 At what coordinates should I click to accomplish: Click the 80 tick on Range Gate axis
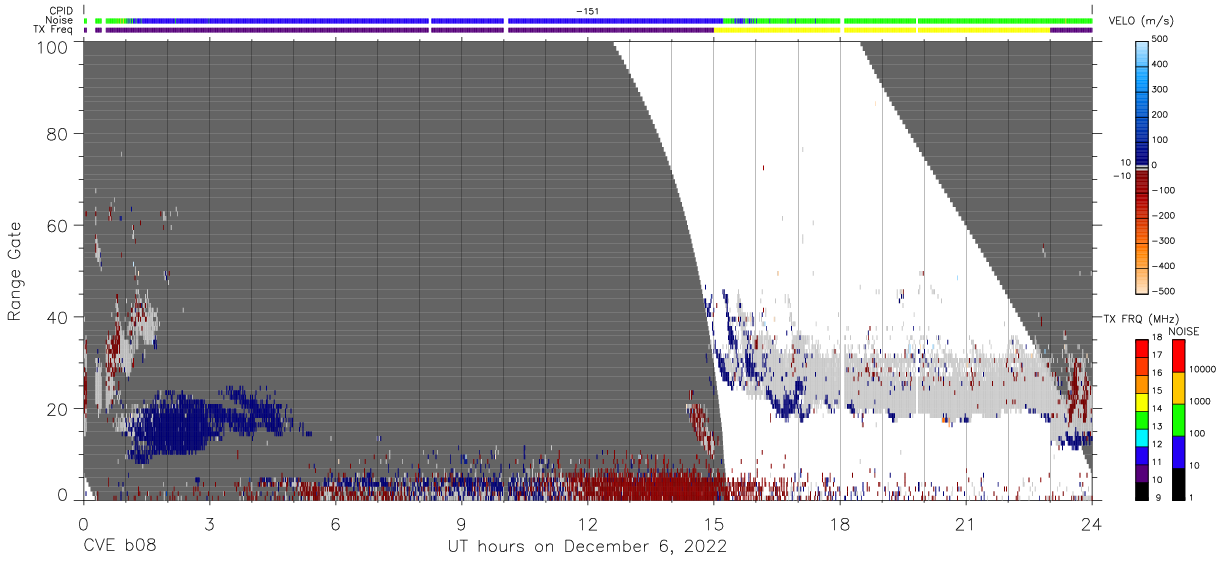click(x=57, y=133)
